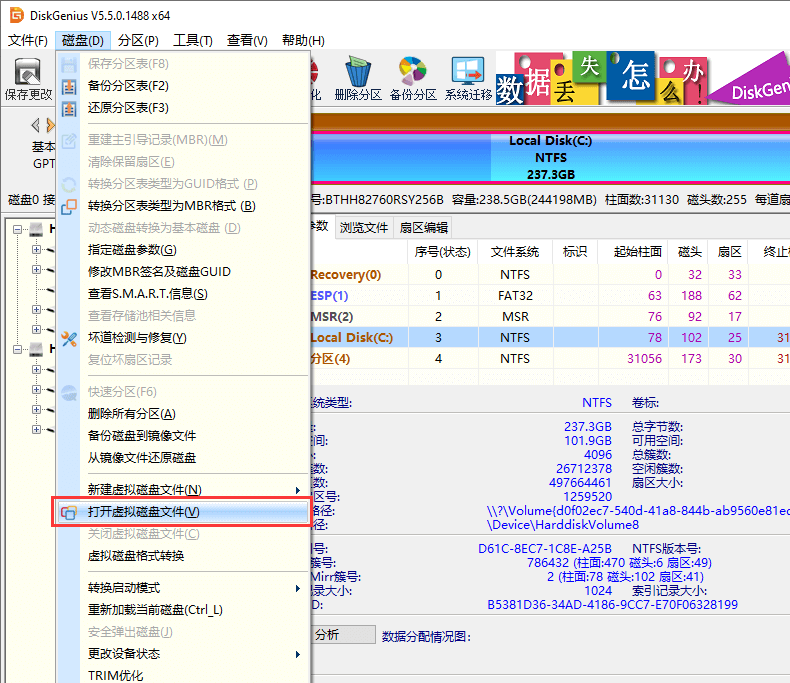Click the 分析 button
This screenshot has height=683, width=790.
point(343,635)
